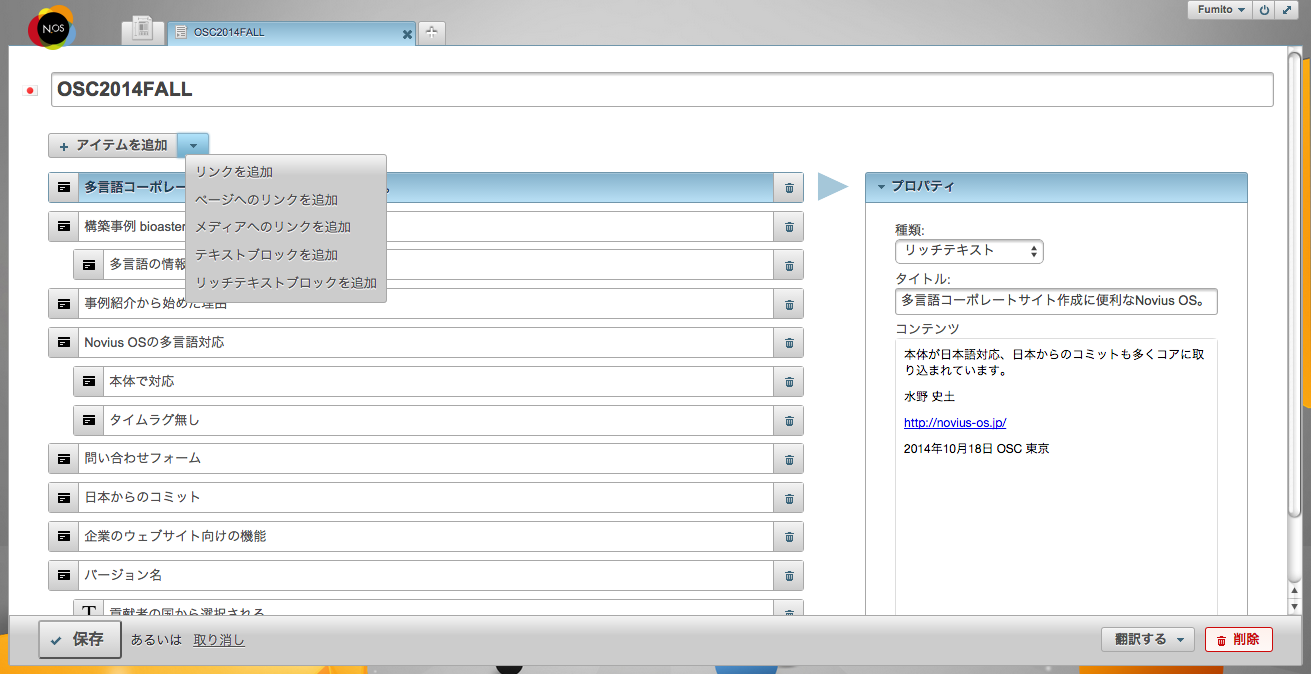This screenshot has height=674, width=1311.
Task: Click the 水野 史土 text in the content editor
Action: pos(929,396)
